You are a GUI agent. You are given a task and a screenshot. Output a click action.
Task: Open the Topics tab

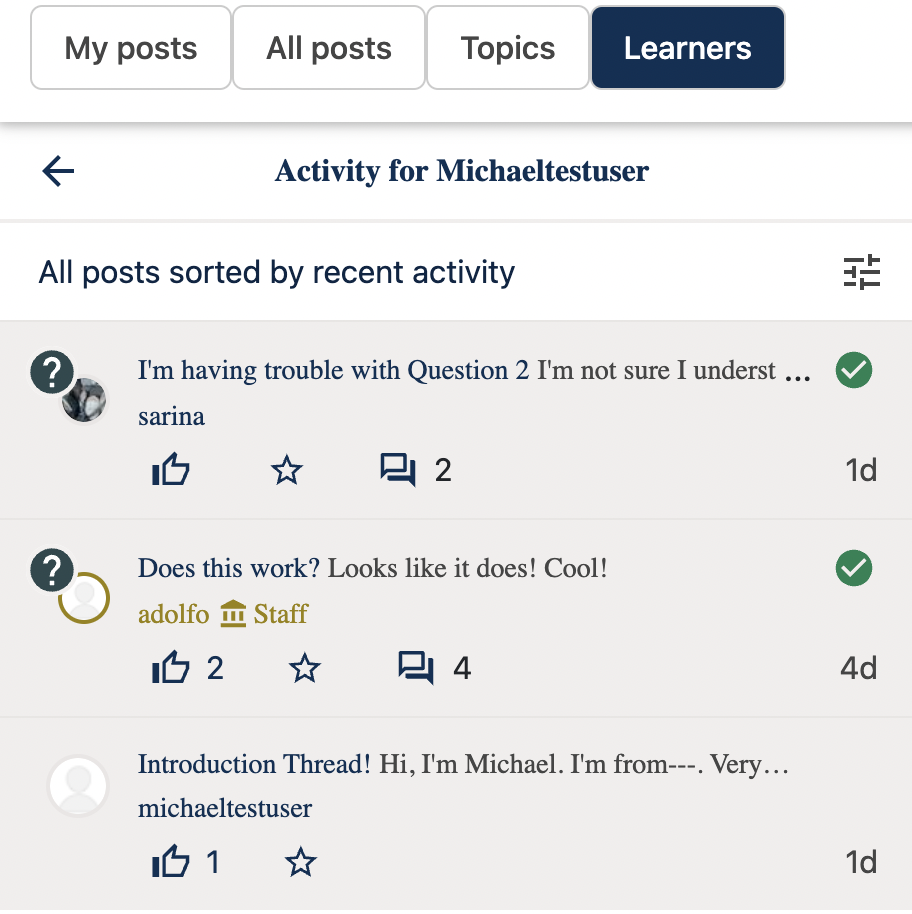508,48
